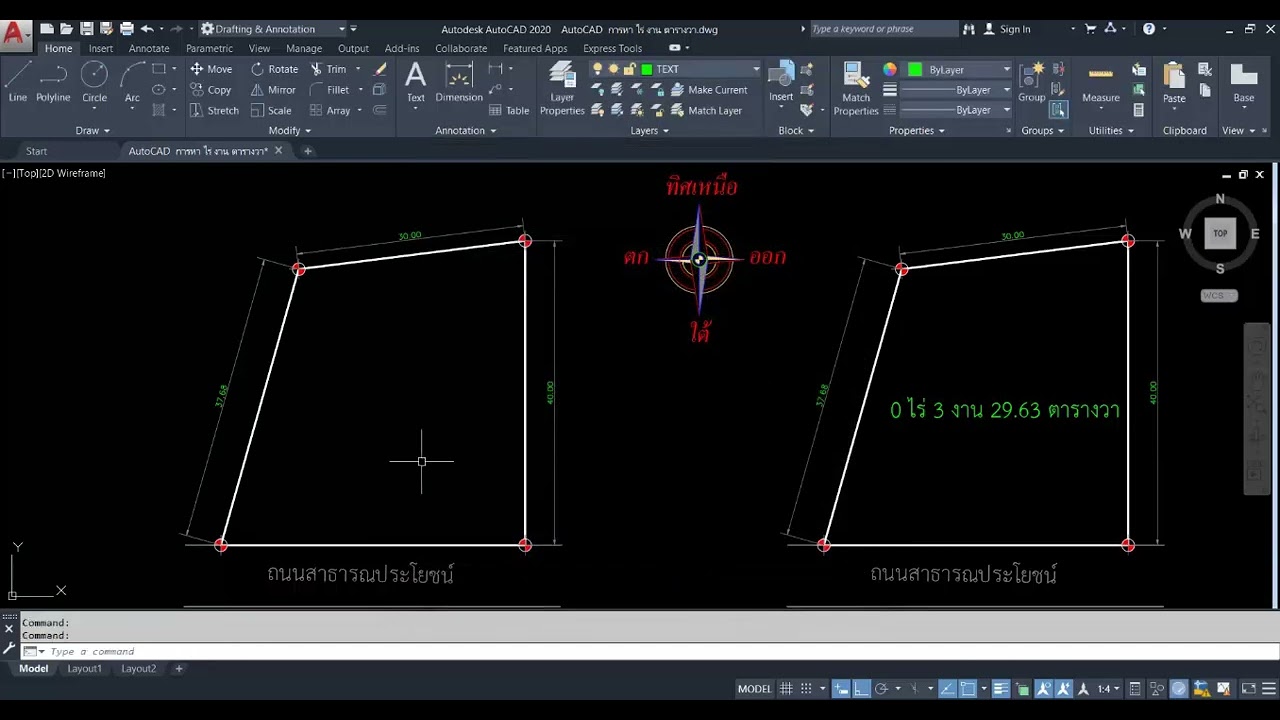Select the Polyline tool
The height and width of the screenshot is (720, 1280).
53,82
